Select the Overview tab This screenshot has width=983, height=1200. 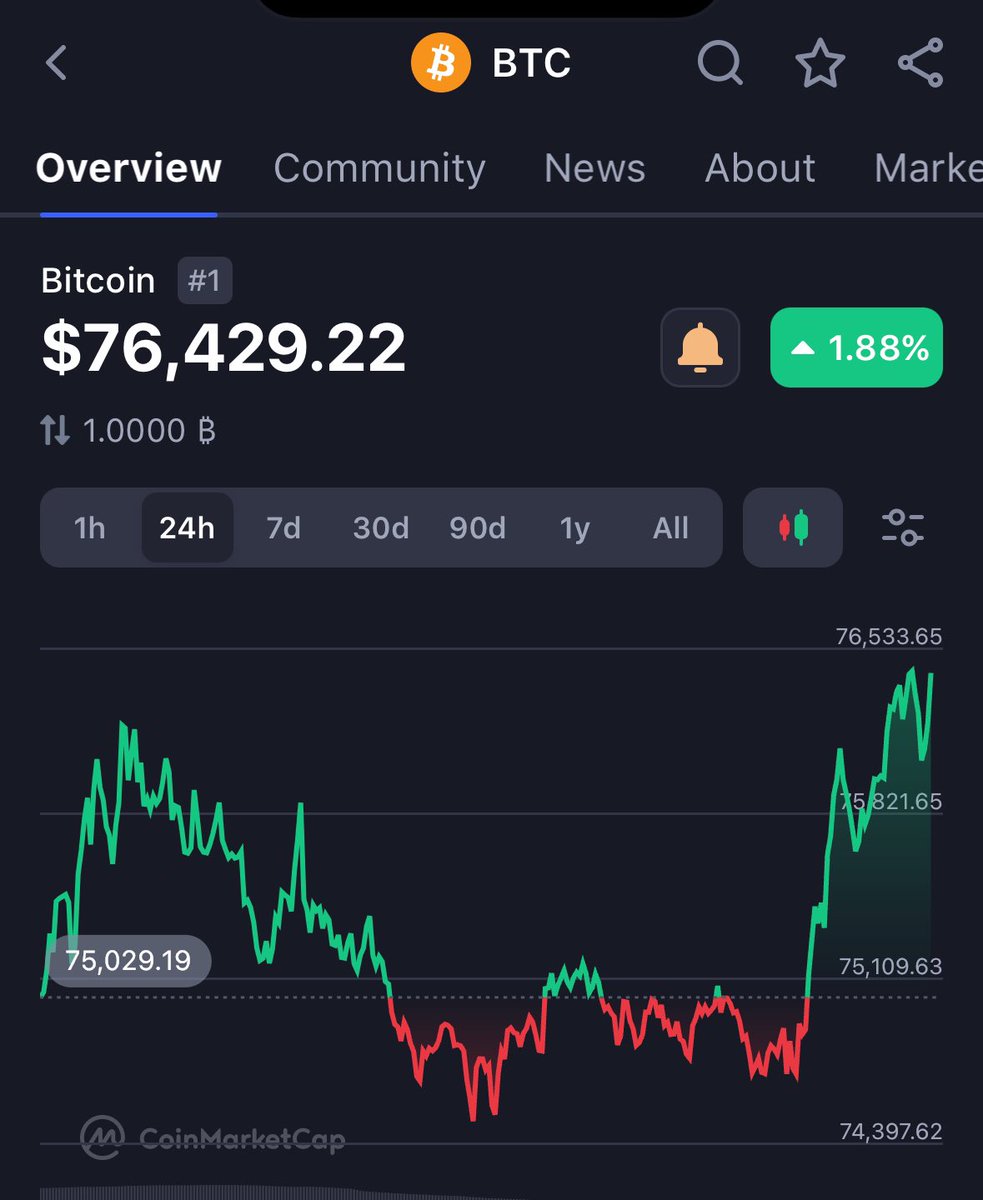[x=128, y=168]
